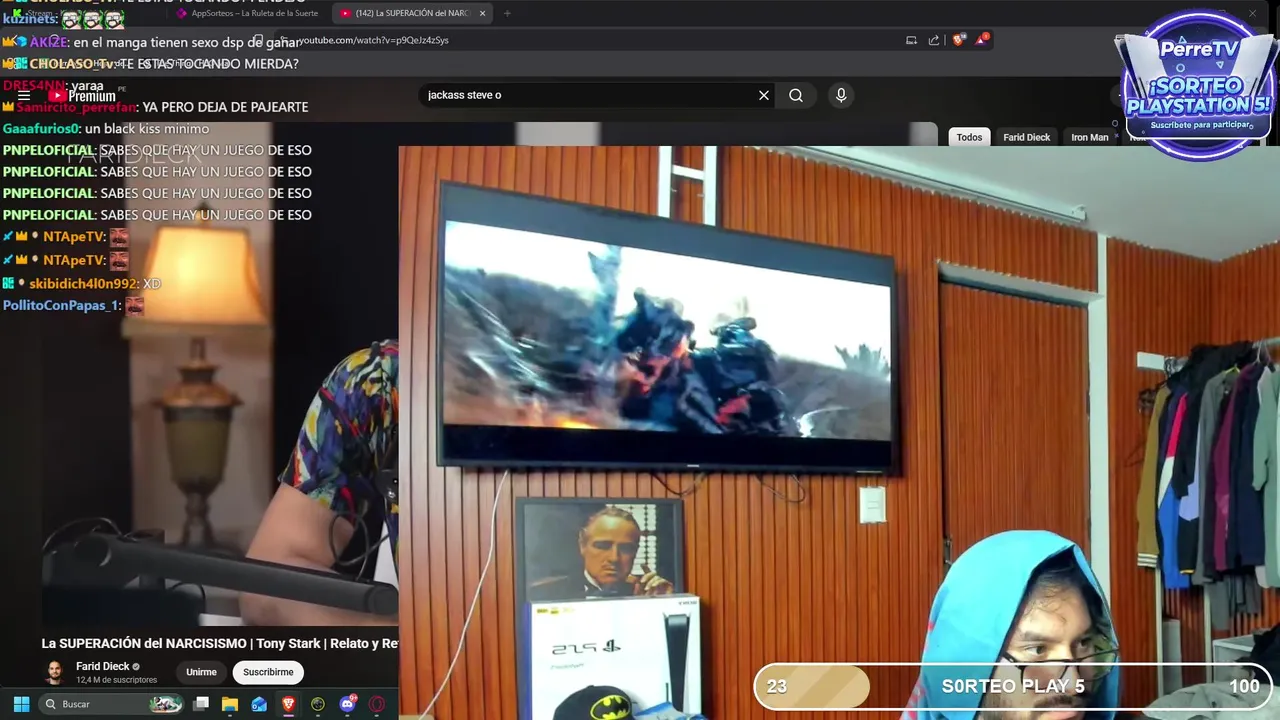Click chat username DRES4NN

point(33,85)
